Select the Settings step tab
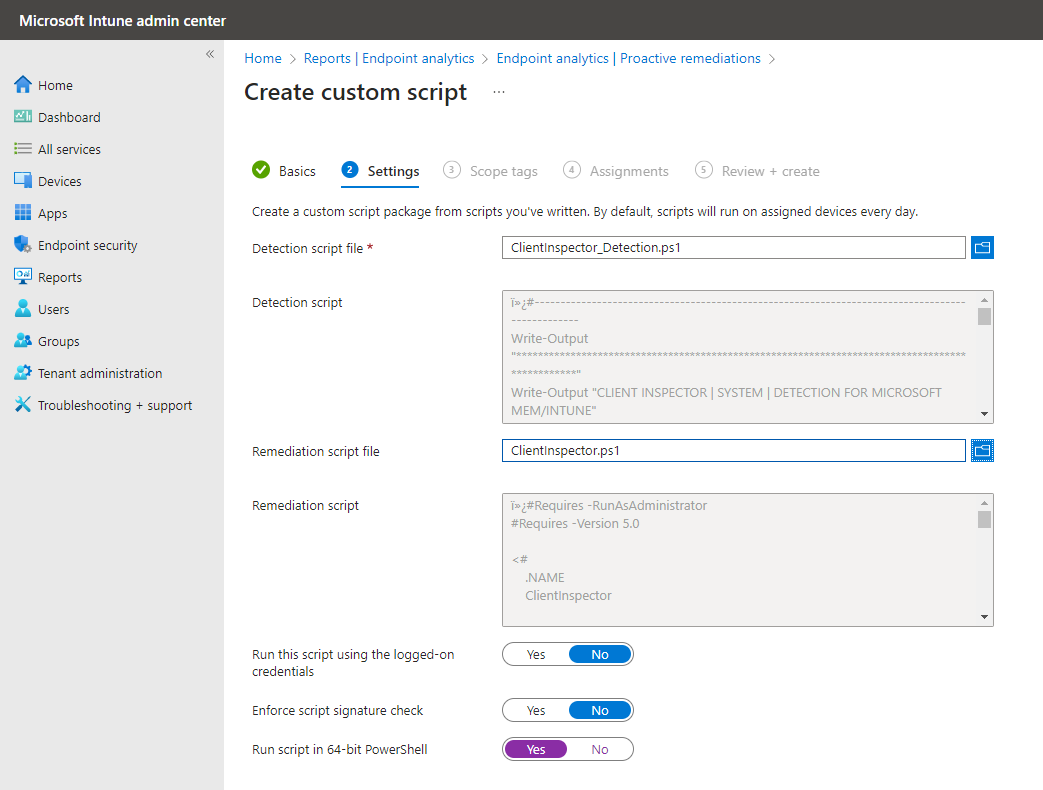Image resolution: width=1043 pixels, height=790 pixels. coord(380,171)
